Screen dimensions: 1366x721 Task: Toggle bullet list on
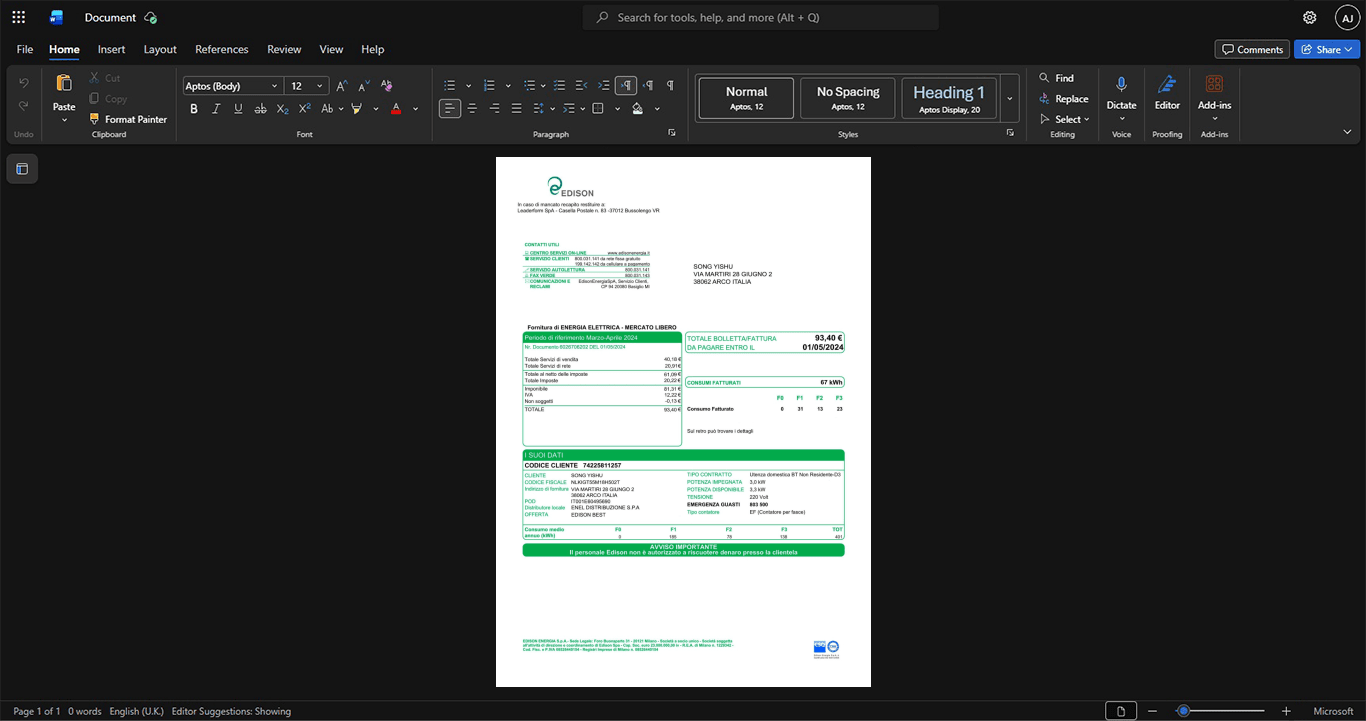450,86
